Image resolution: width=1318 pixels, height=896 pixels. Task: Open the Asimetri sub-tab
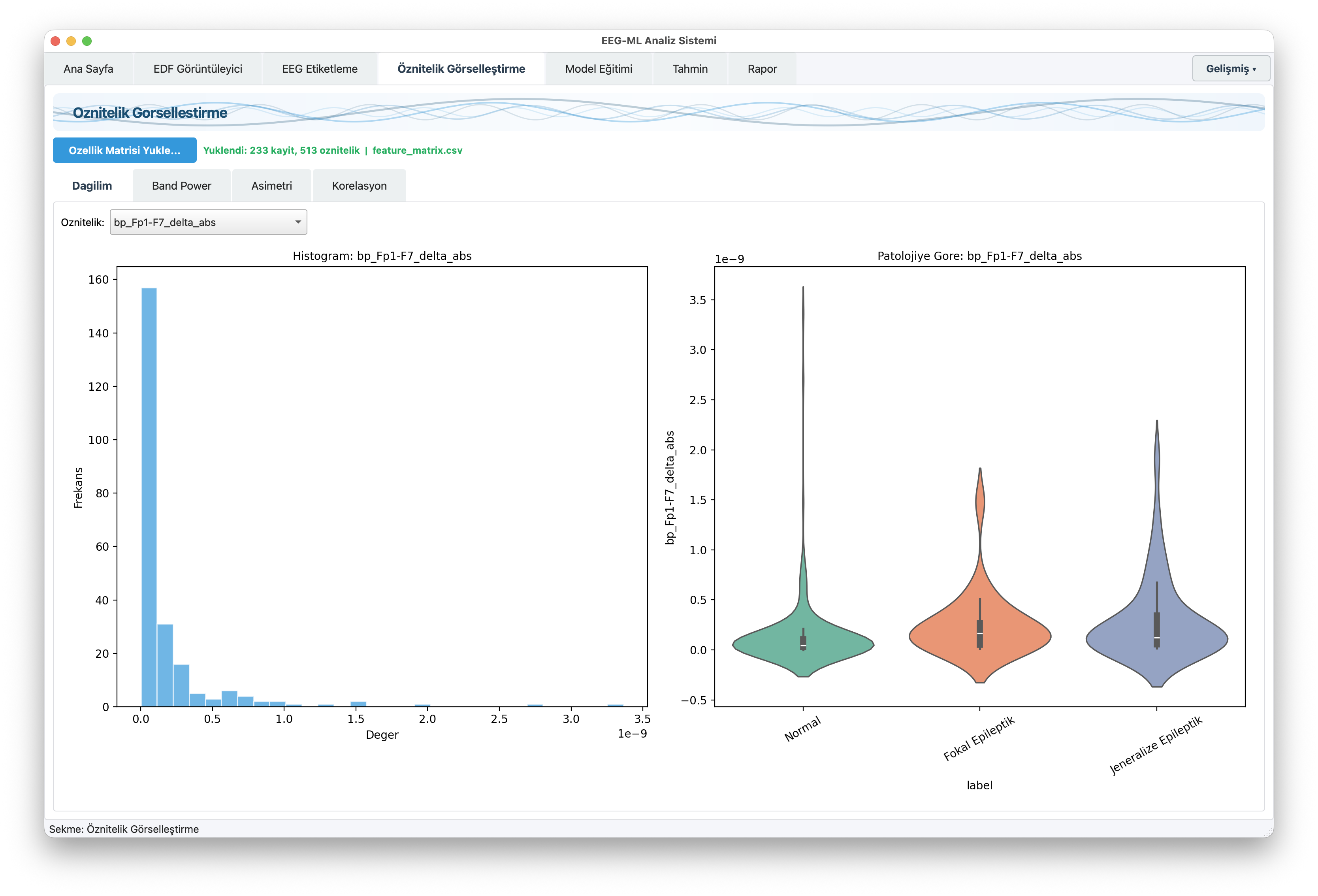coord(272,186)
